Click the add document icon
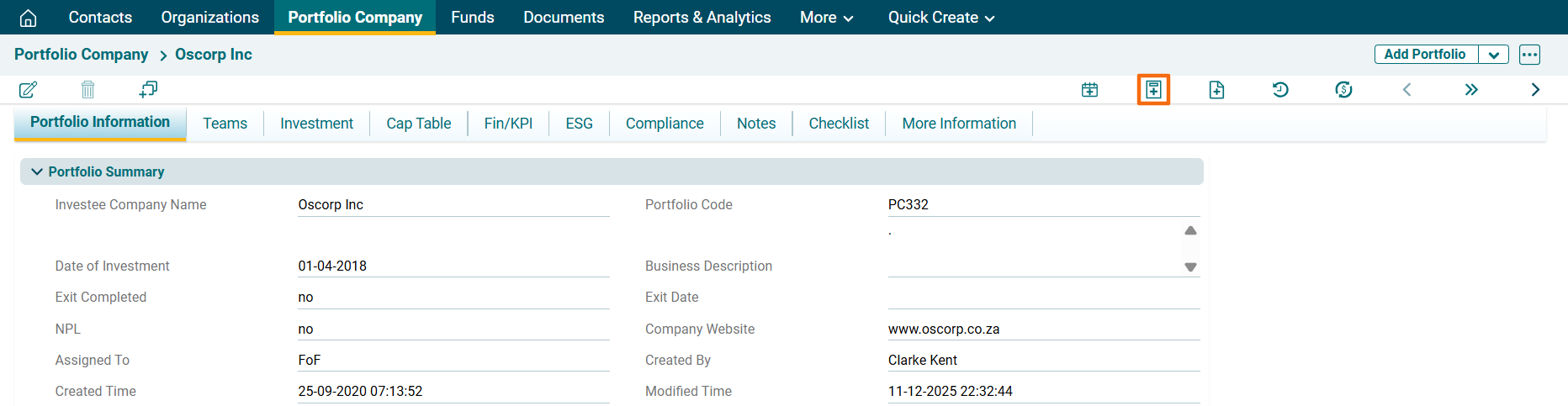The image size is (1568, 406). 1216,90
